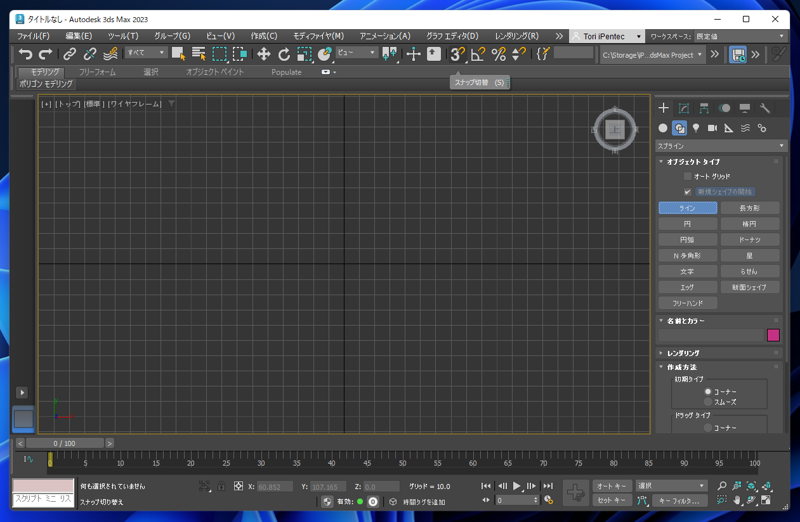Activate the Select and Rotate tool
Viewport: 800px width, 522px height.
pos(284,54)
